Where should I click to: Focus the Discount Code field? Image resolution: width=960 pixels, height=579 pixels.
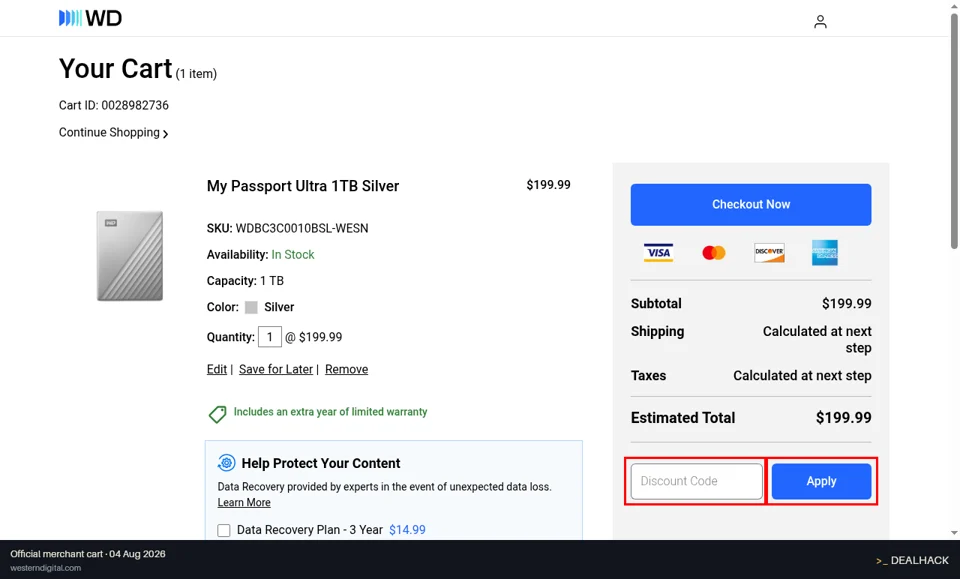tap(697, 481)
